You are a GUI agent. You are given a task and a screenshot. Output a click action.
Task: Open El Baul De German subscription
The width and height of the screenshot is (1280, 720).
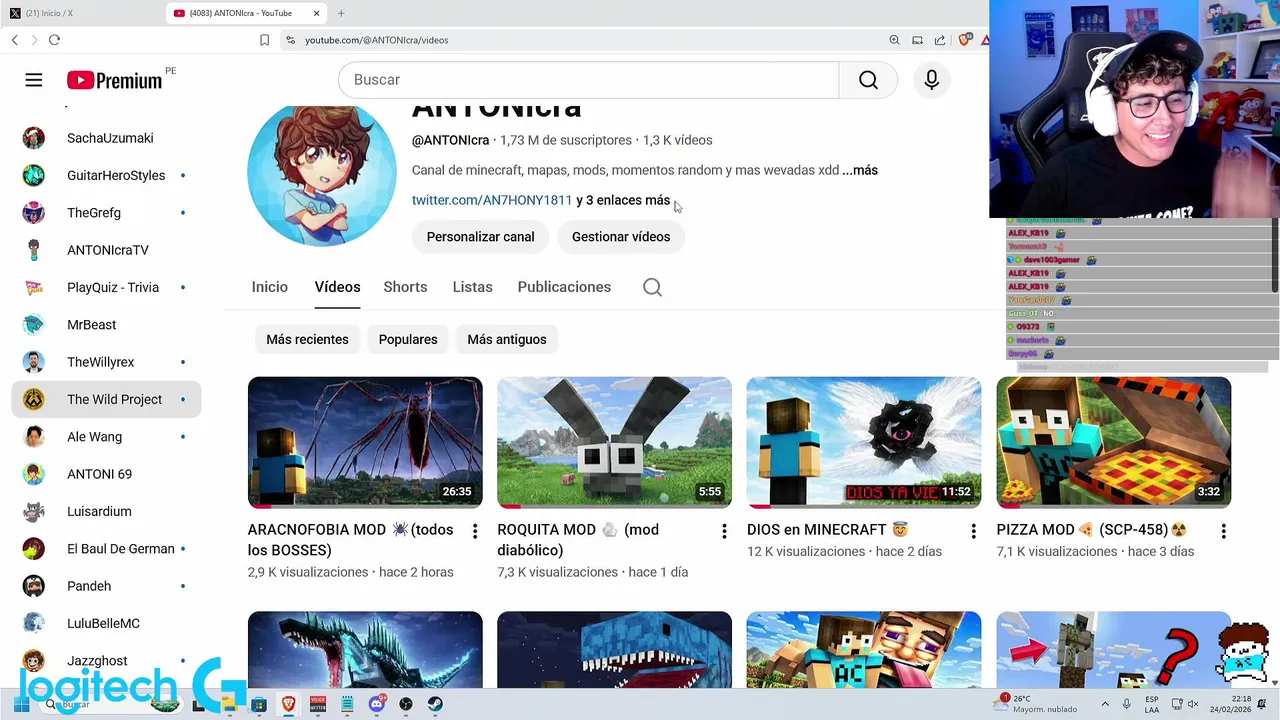tap(106, 549)
